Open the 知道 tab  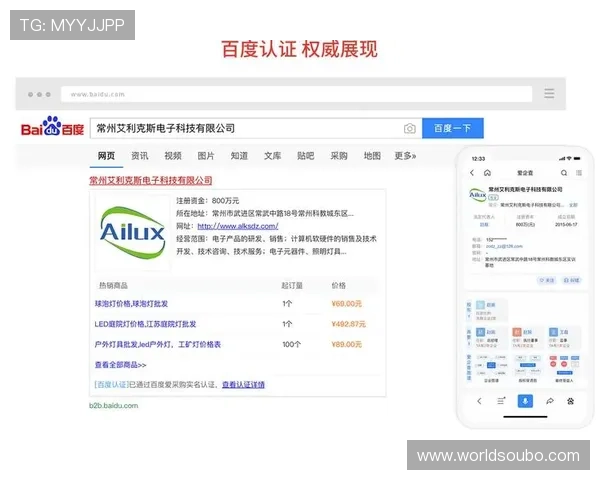click(239, 156)
